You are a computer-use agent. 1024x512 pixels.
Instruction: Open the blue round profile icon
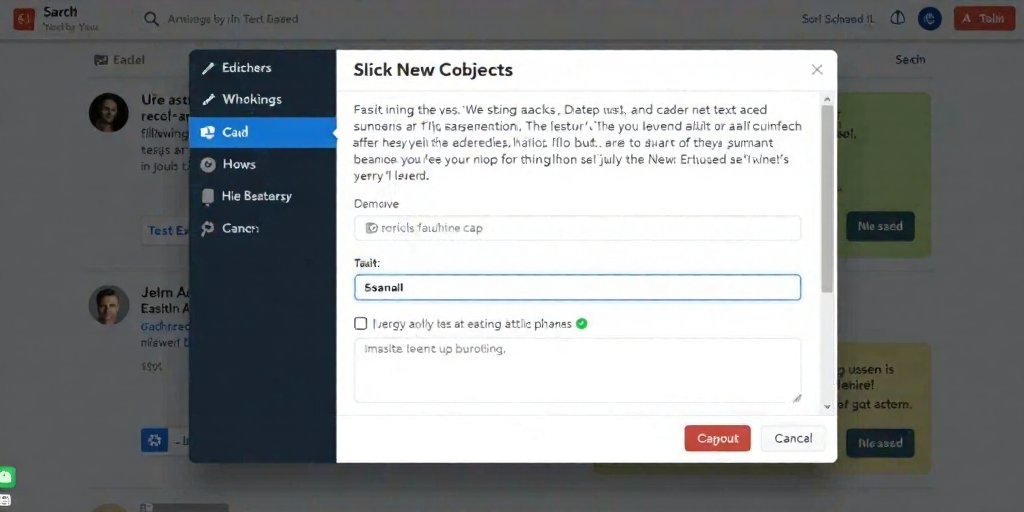point(929,19)
